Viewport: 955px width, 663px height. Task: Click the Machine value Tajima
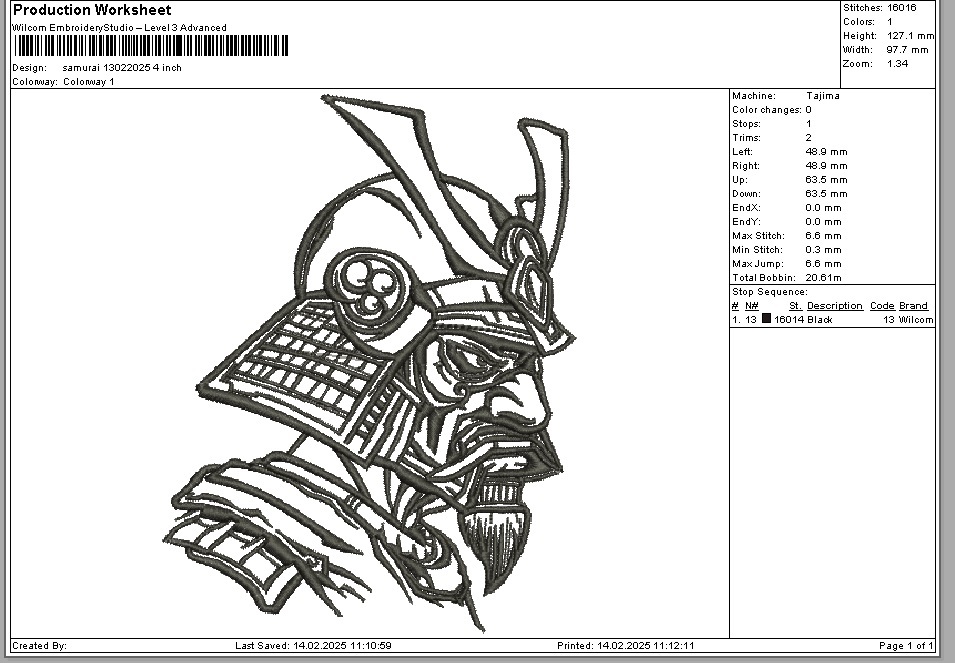(822, 96)
